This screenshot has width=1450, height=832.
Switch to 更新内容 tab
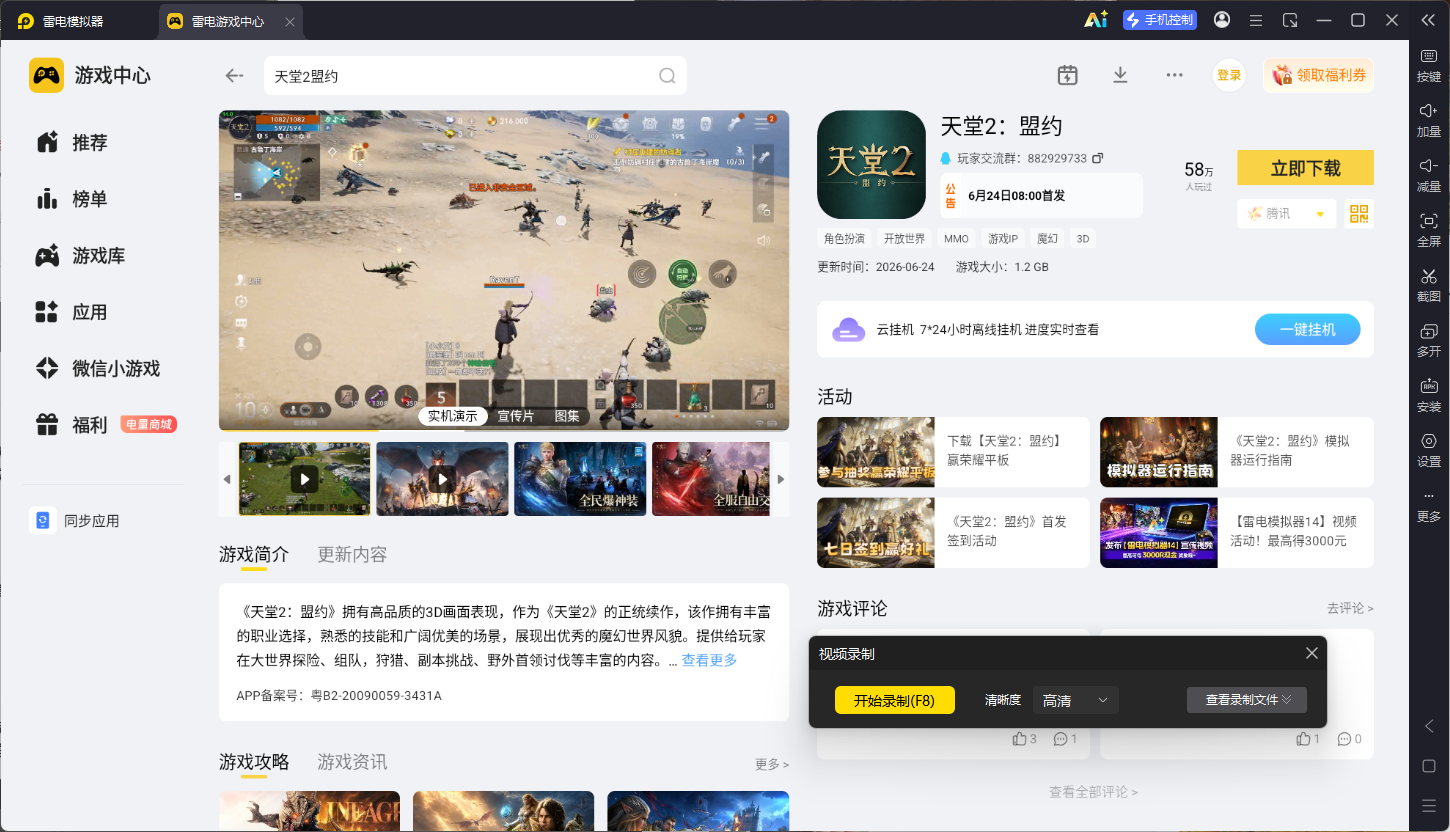point(352,554)
